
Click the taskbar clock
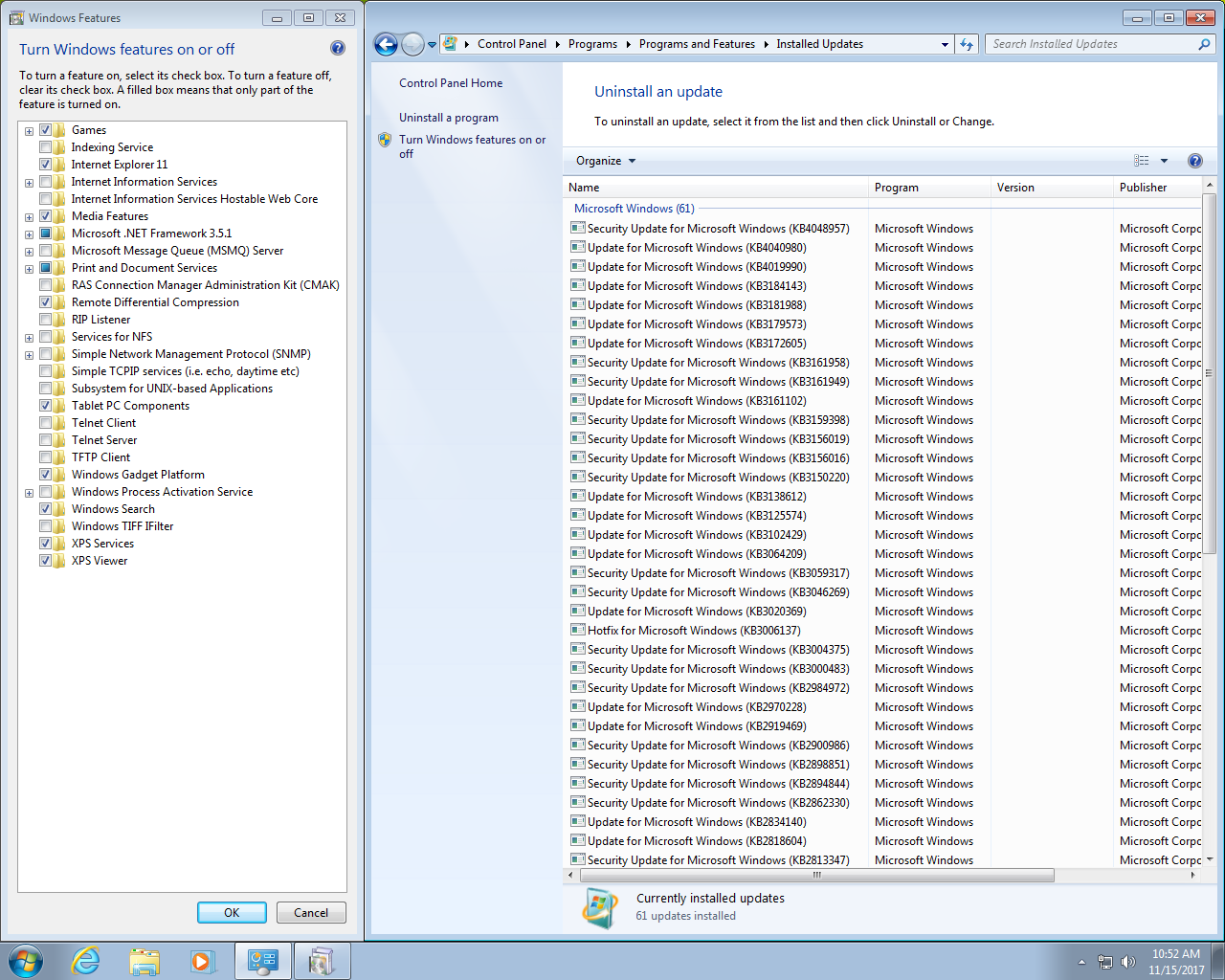pyautogui.click(x=1176, y=962)
